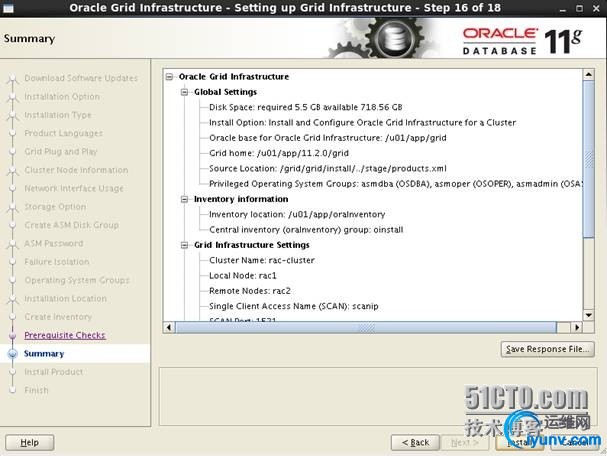Click the Save Response File button

(x=547, y=349)
